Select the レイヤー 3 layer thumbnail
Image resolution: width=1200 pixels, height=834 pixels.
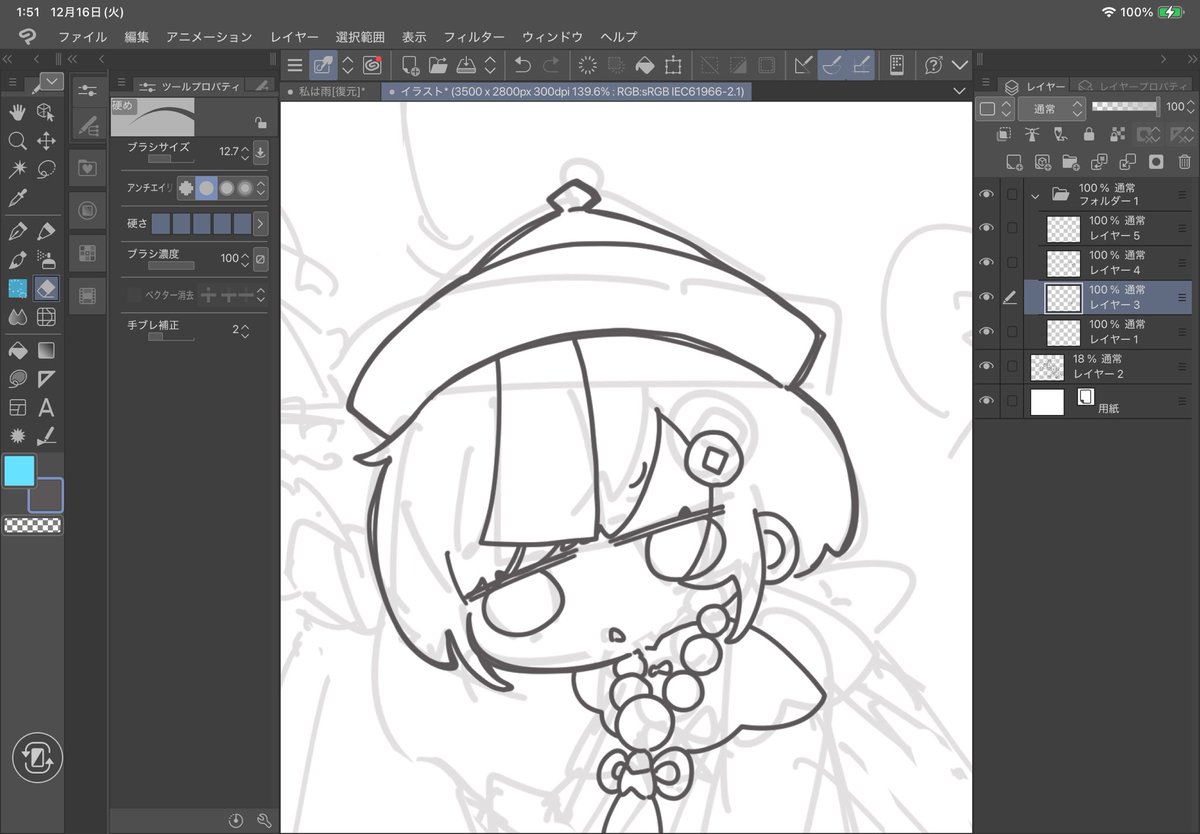point(1063,298)
